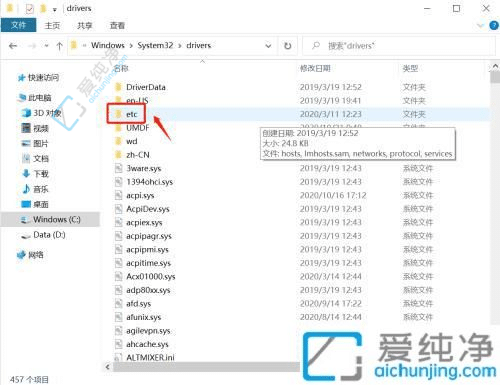Select the acpipagr.sys file

(149, 236)
